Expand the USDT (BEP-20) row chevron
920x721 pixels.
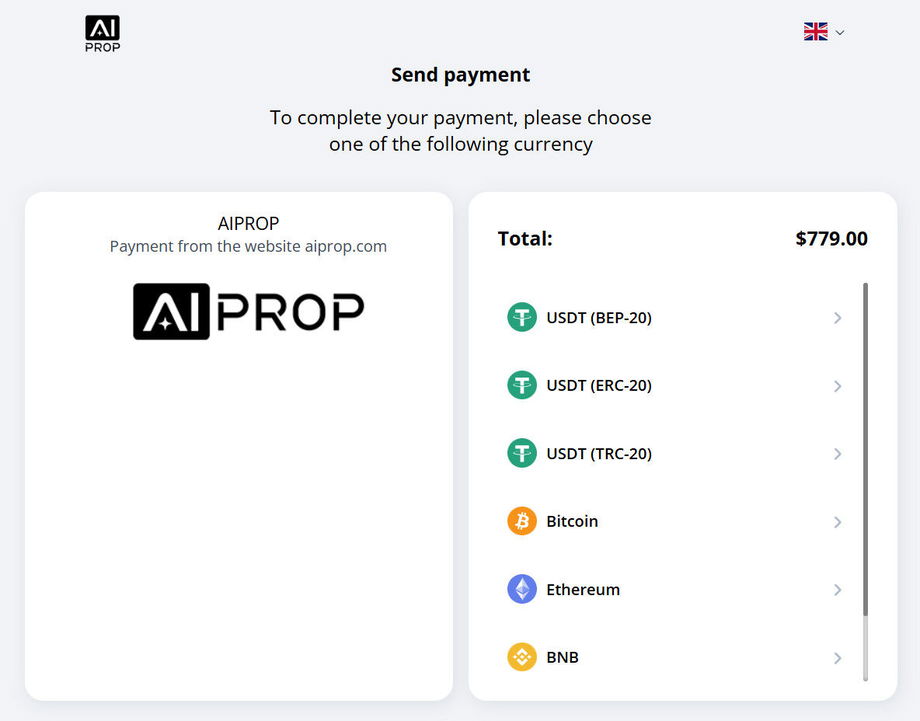[x=837, y=318]
